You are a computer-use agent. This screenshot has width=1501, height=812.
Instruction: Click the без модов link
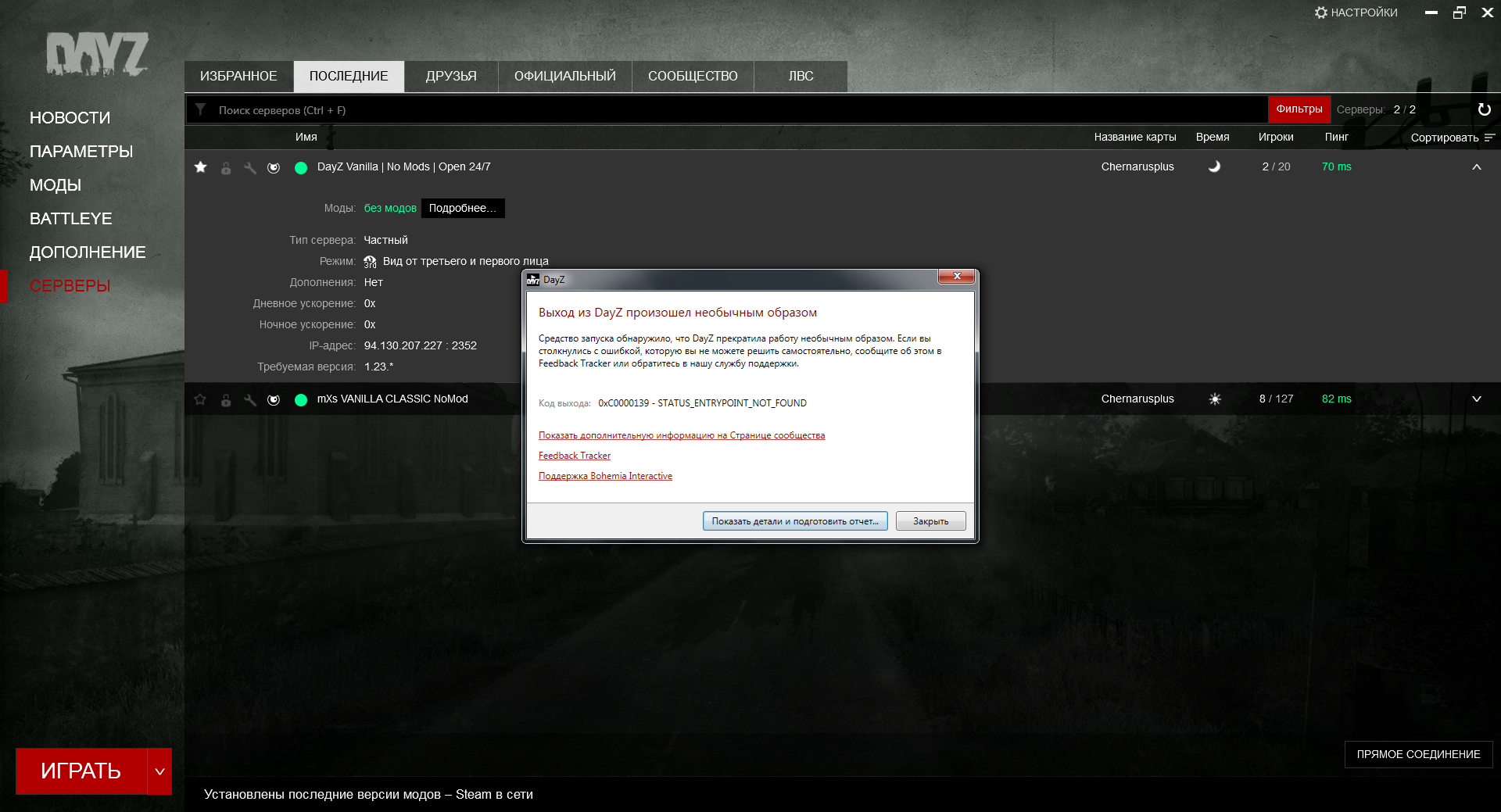click(x=390, y=209)
